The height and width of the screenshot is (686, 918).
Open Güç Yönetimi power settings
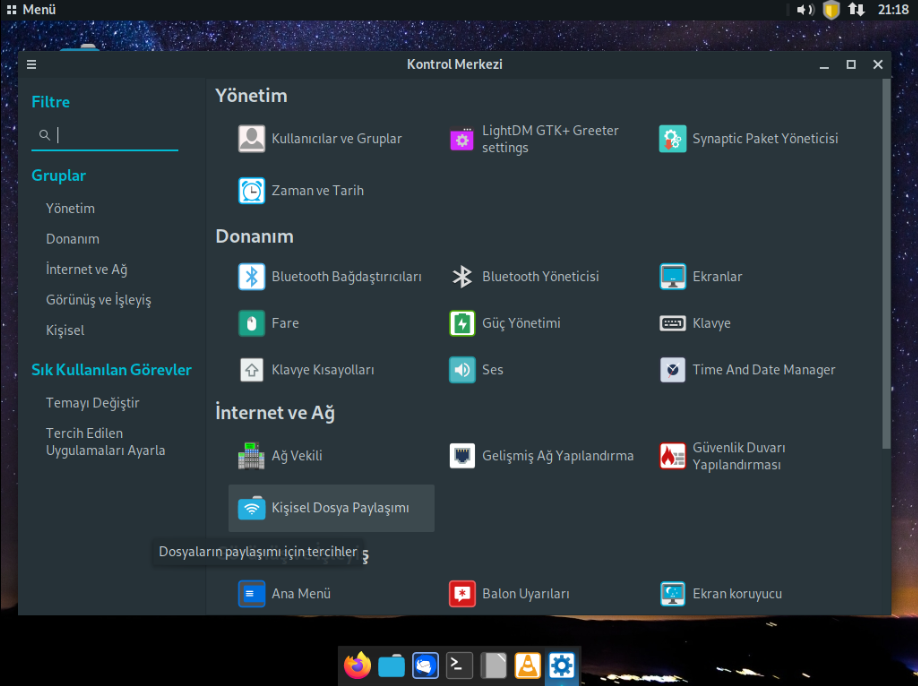click(x=505, y=323)
